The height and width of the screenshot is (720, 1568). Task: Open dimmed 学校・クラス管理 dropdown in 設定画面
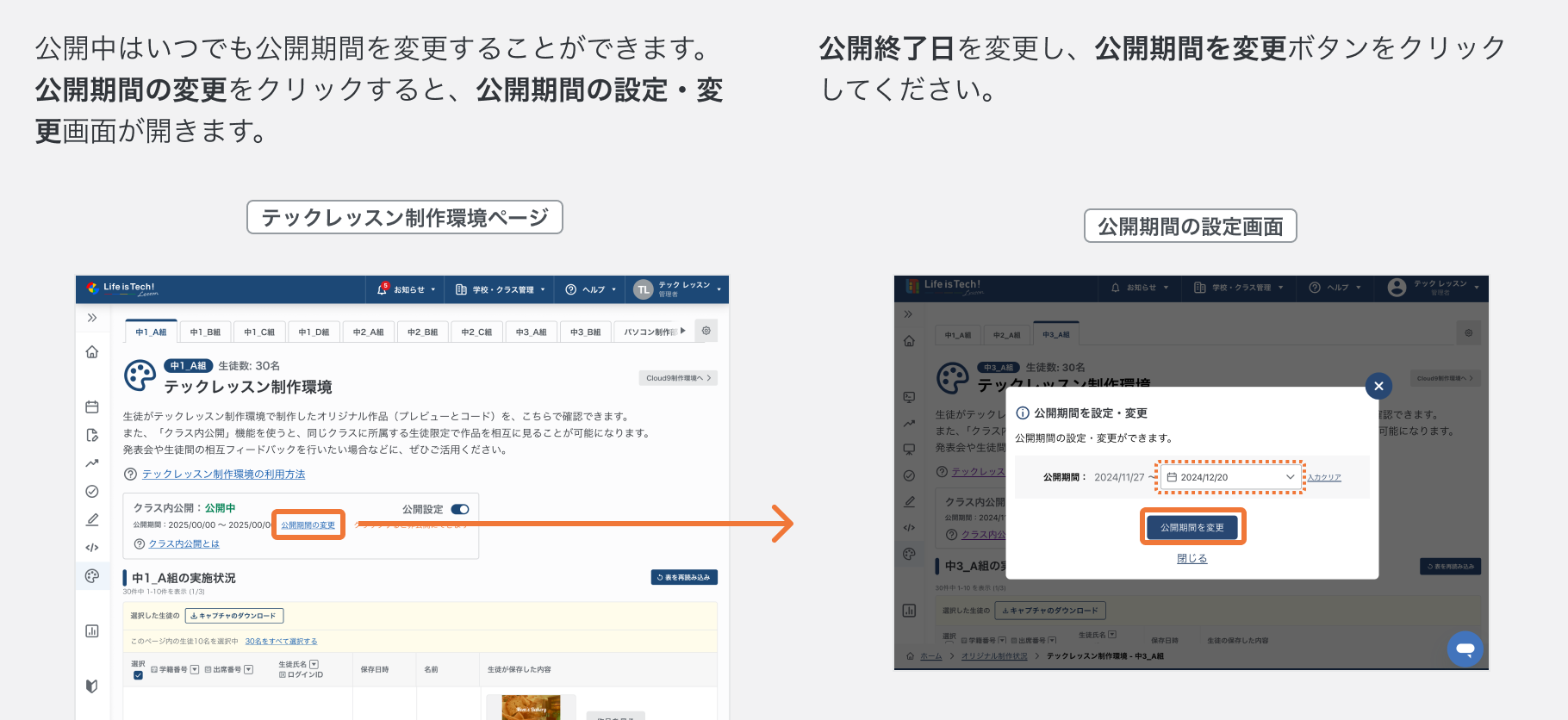[x=1238, y=288]
